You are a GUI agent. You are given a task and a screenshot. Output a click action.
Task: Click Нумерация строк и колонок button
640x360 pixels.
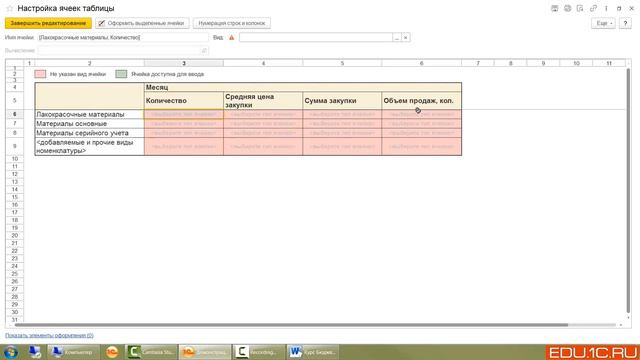[231, 23]
